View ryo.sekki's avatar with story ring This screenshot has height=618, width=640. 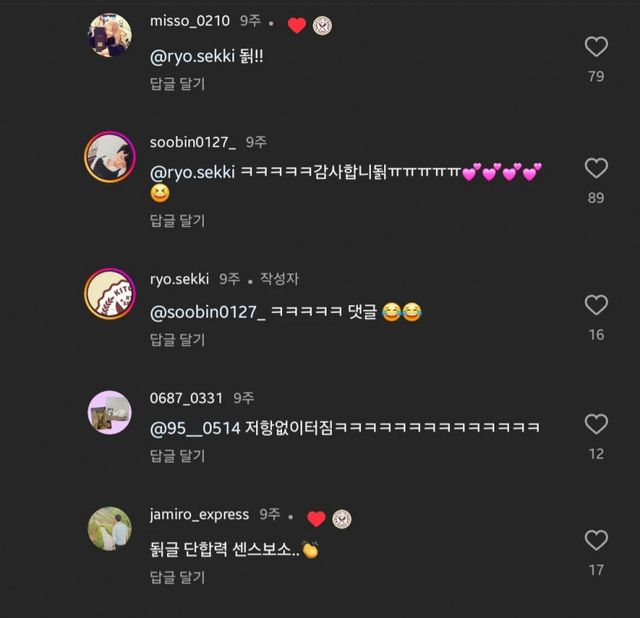tap(109, 293)
